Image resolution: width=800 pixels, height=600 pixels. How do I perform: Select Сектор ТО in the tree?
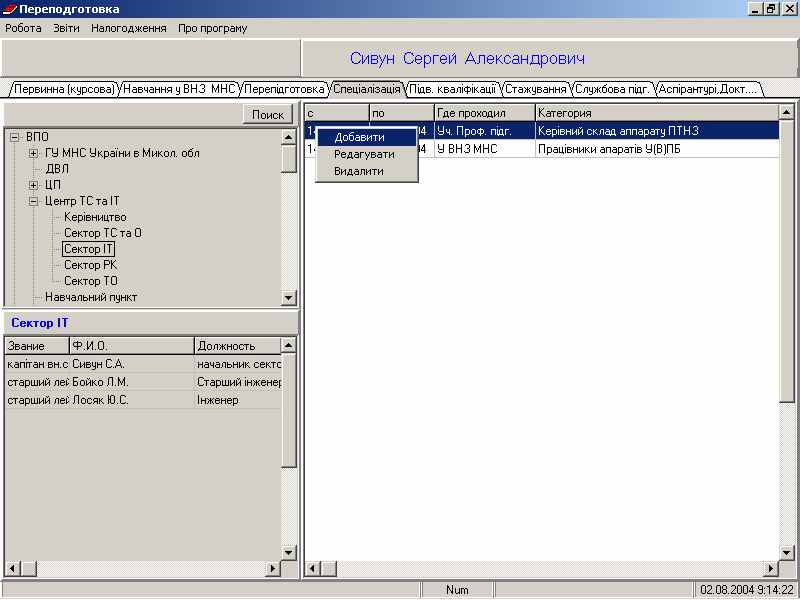click(91, 281)
